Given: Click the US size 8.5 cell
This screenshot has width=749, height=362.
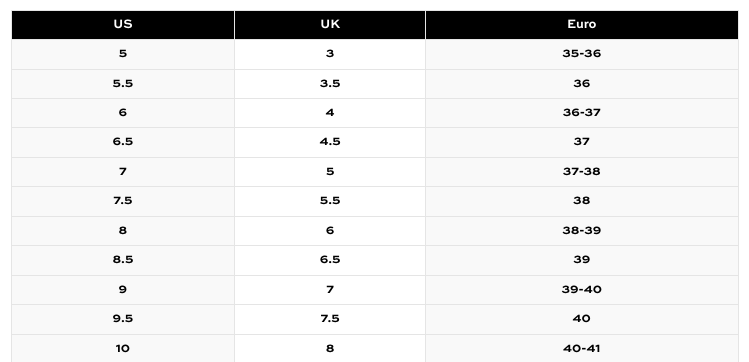Looking at the screenshot, I should pos(123,260).
